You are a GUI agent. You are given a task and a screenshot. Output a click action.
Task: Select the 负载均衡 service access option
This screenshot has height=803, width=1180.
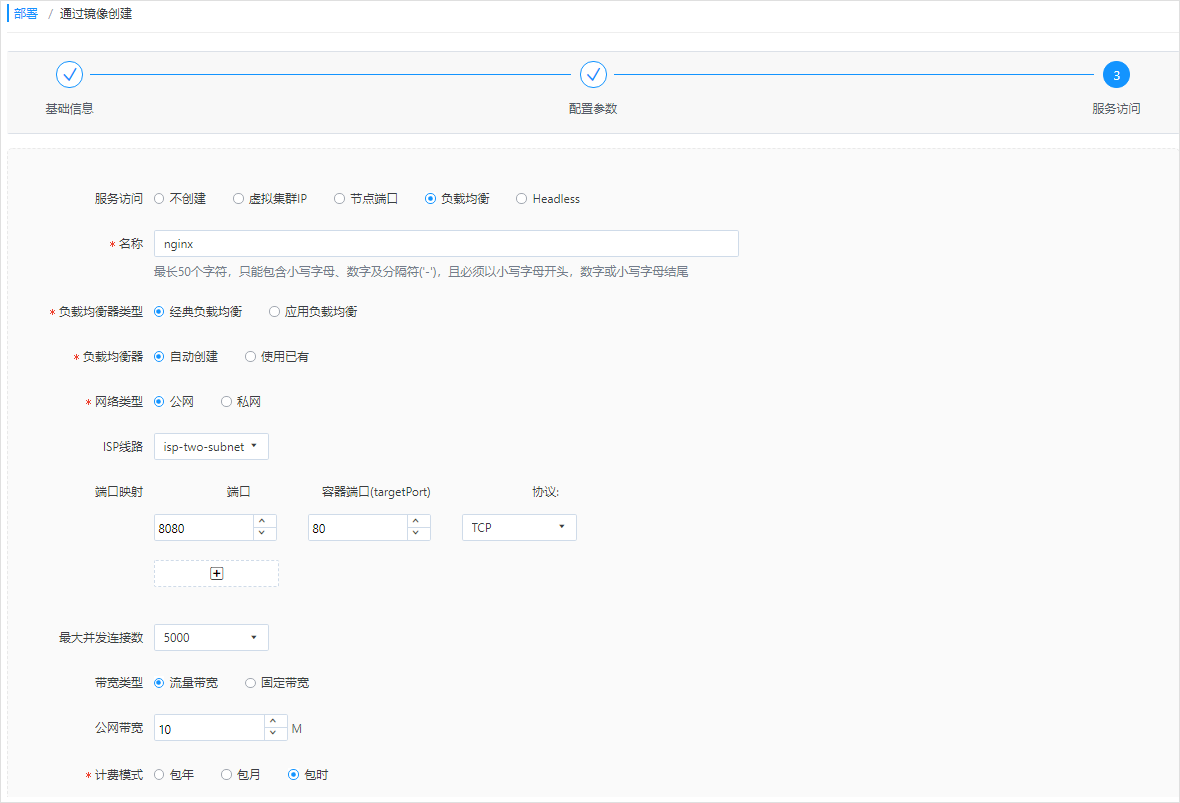pyautogui.click(x=430, y=199)
